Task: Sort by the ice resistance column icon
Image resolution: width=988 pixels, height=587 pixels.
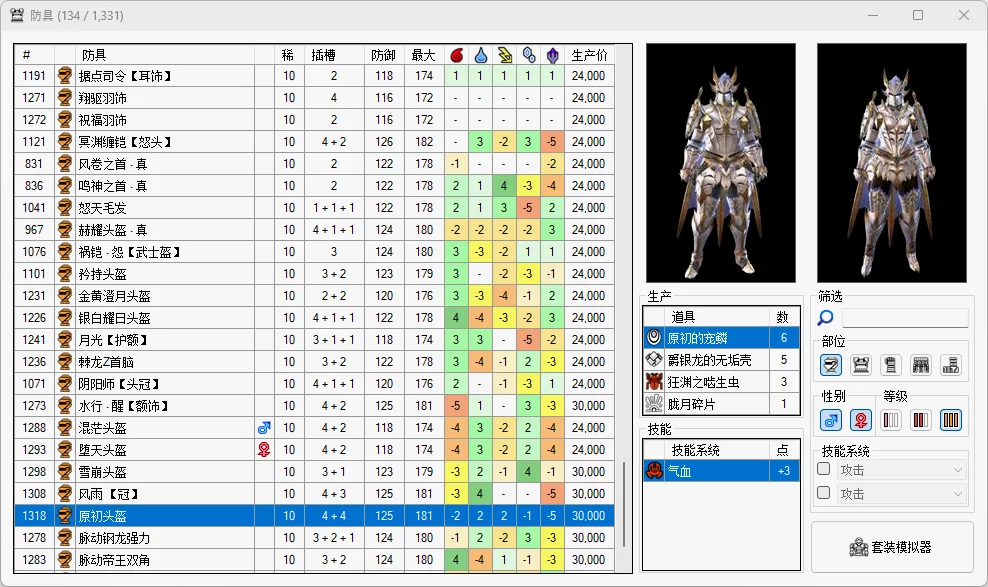Action: [x=528, y=55]
